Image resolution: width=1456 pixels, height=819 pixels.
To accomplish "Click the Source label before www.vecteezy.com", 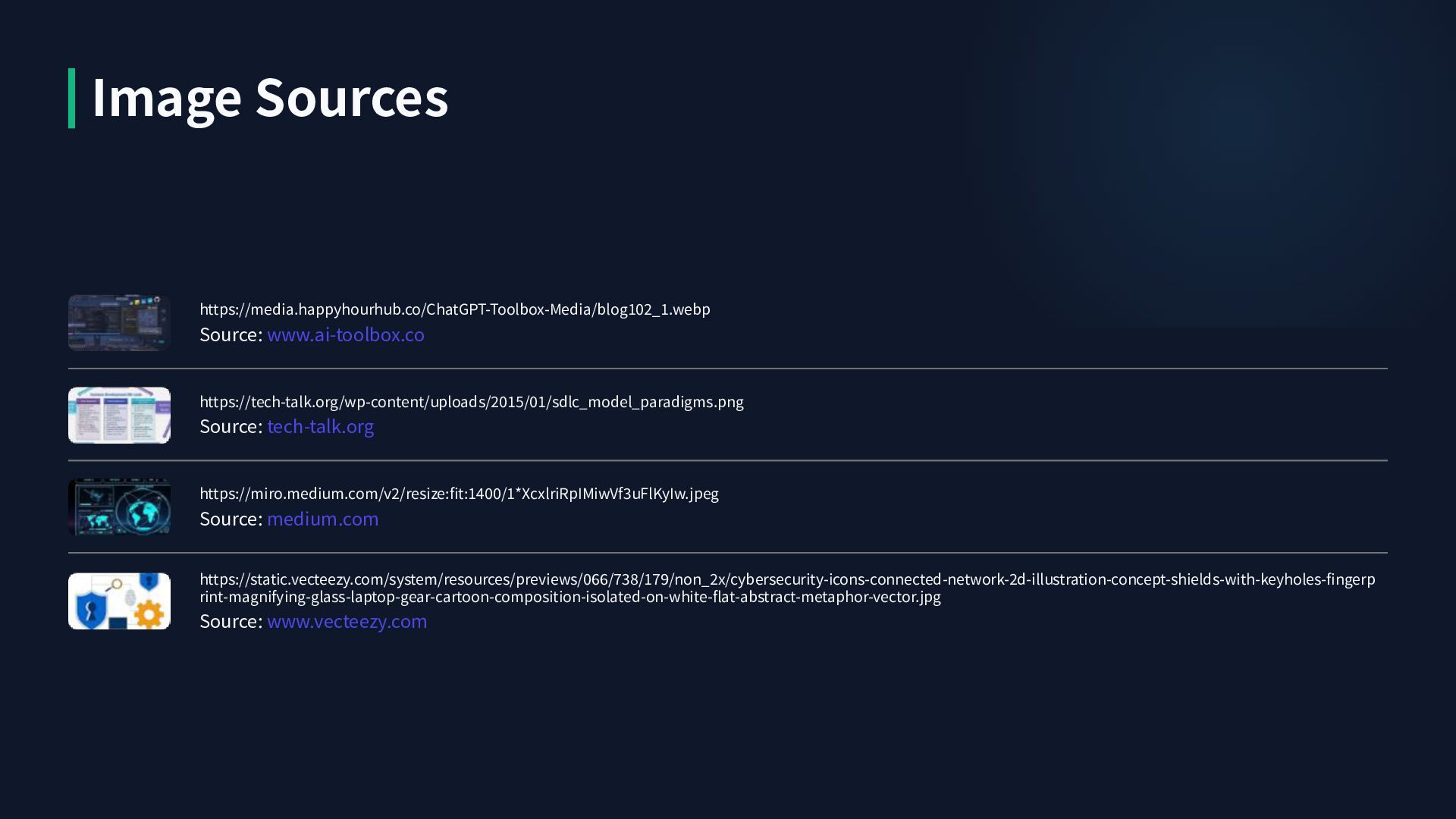I will pyautogui.click(x=231, y=621).
